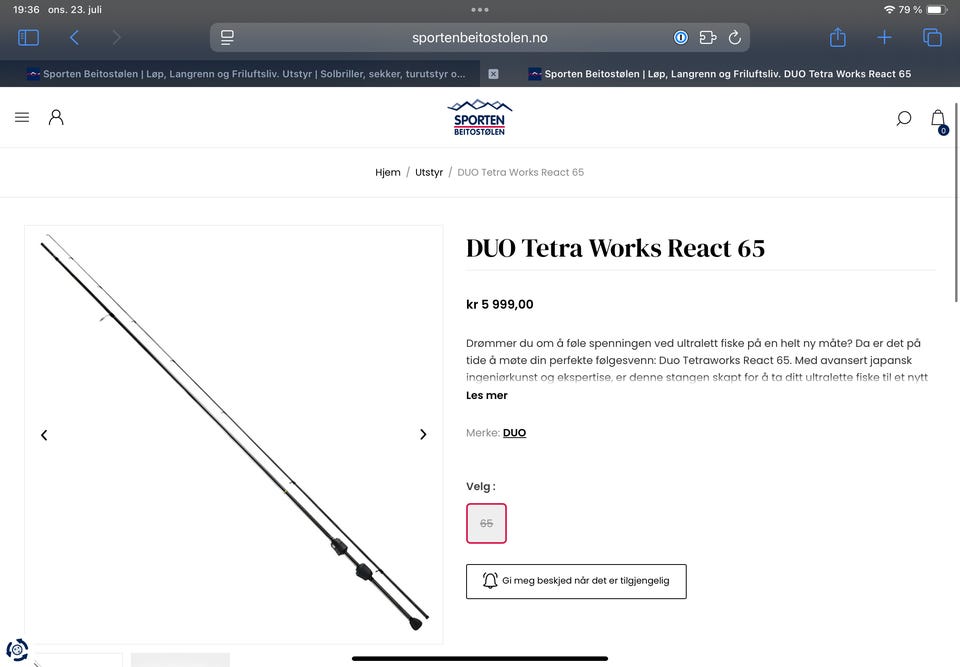The height and width of the screenshot is (667, 960).
Task: Click the Velg label
Action: click(481, 486)
